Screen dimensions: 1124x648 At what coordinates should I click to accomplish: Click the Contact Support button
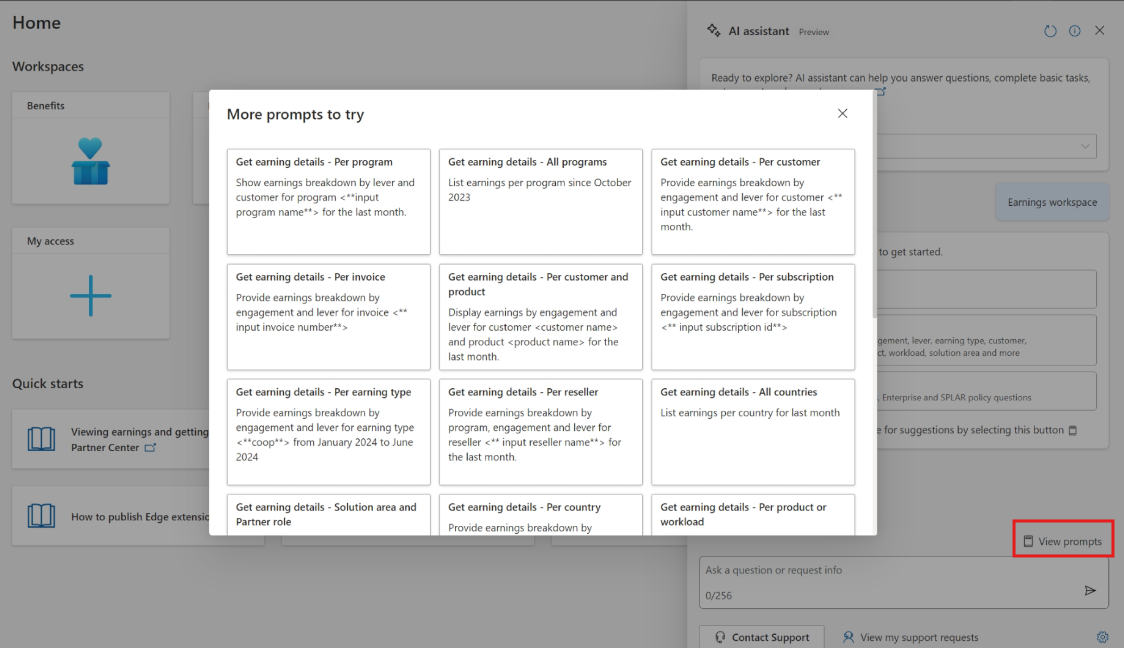[760, 637]
